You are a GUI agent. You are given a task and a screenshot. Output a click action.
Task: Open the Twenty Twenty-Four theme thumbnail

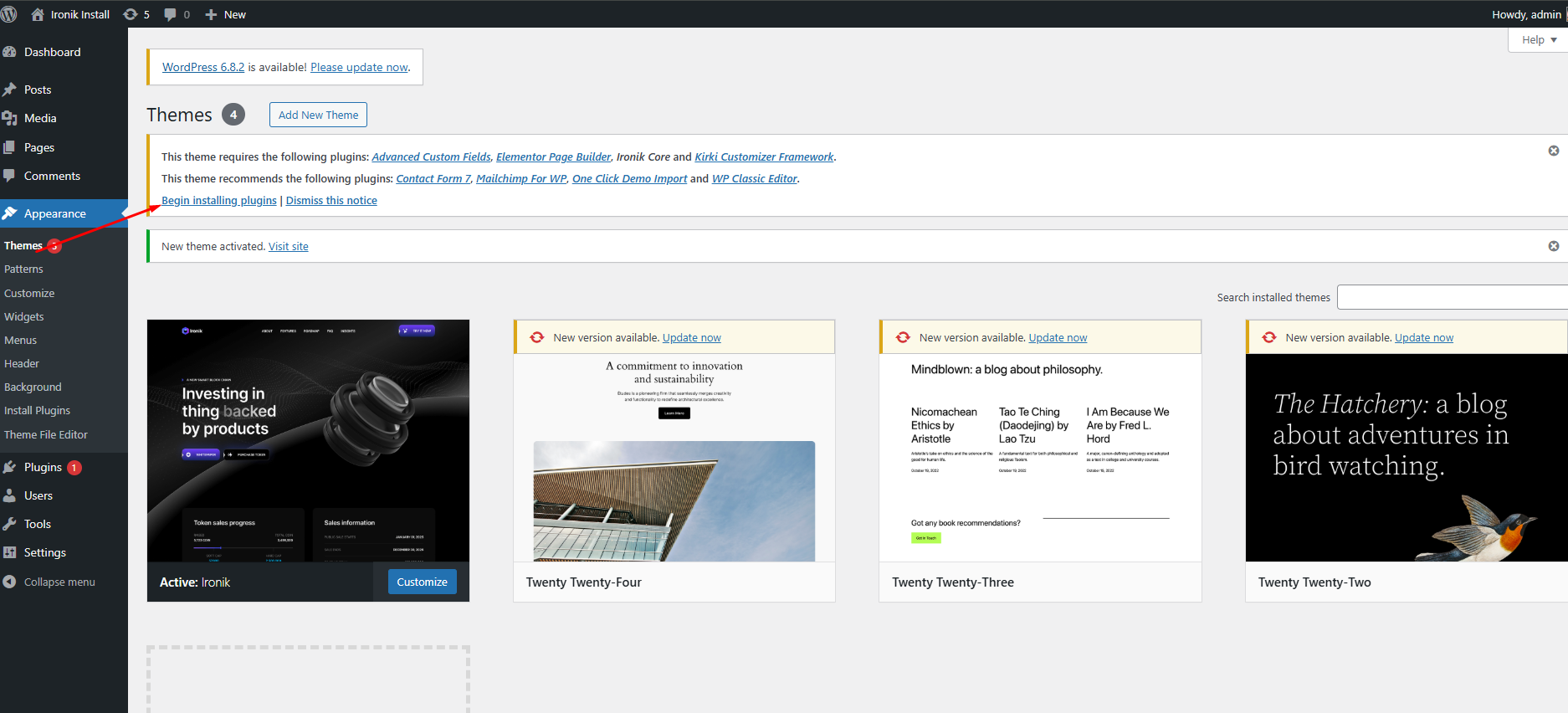coord(674,458)
